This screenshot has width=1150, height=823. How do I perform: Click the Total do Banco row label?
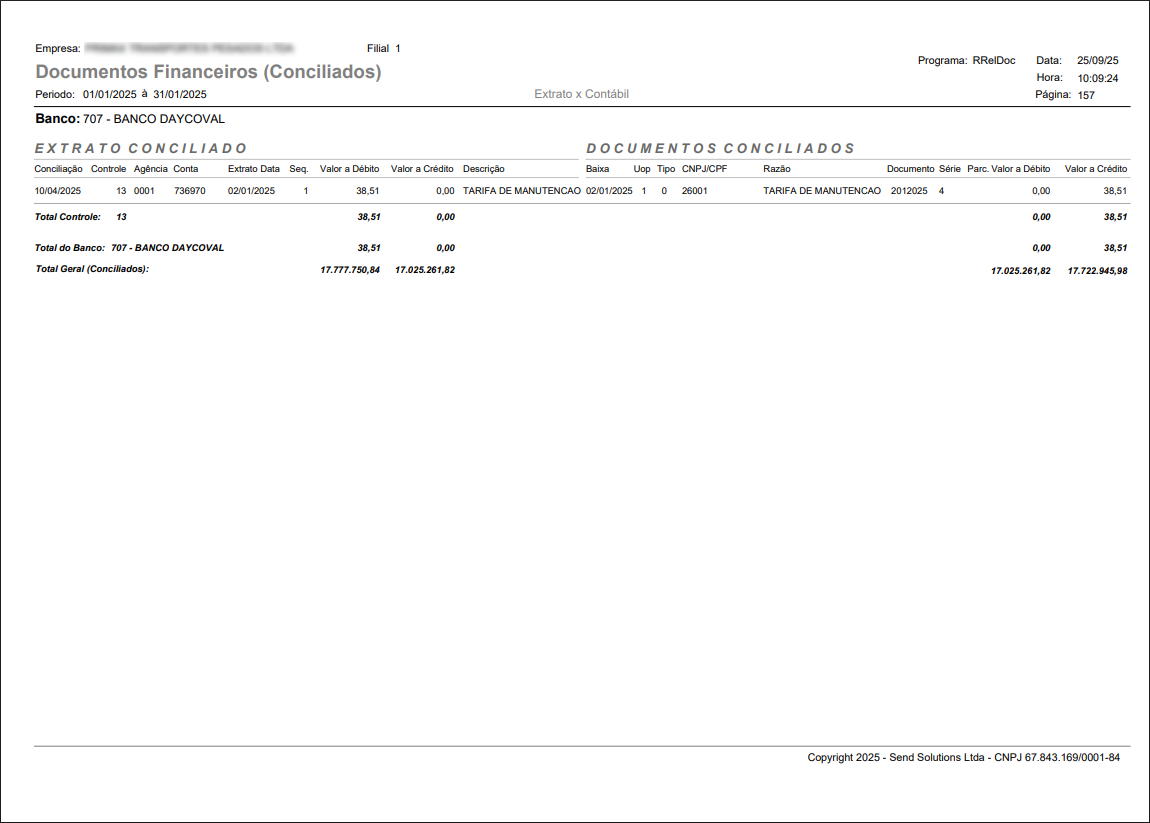tap(129, 247)
